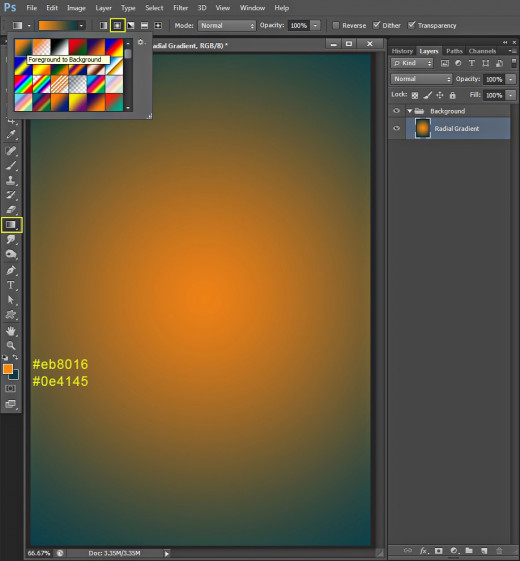The image size is (520, 561).
Task: Click the orange foreground color swatch
Action: tap(8, 369)
